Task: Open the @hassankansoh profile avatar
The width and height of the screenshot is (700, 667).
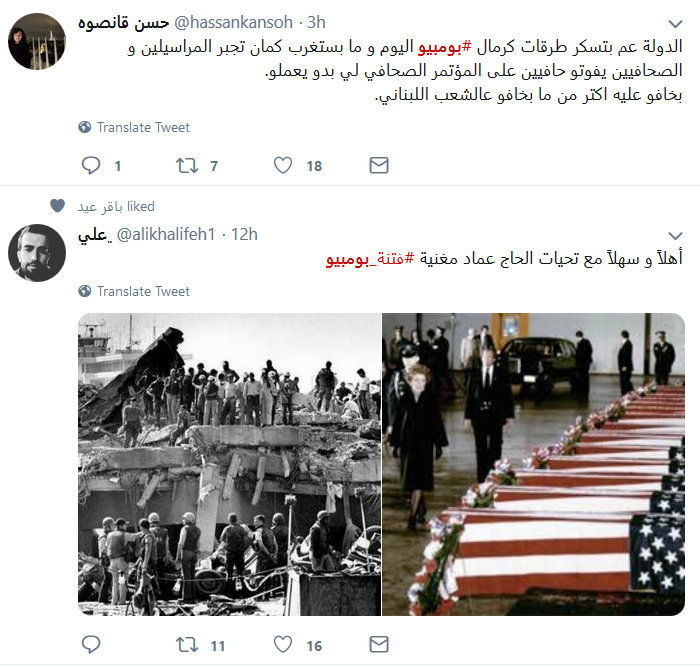Action: click(x=37, y=41)
